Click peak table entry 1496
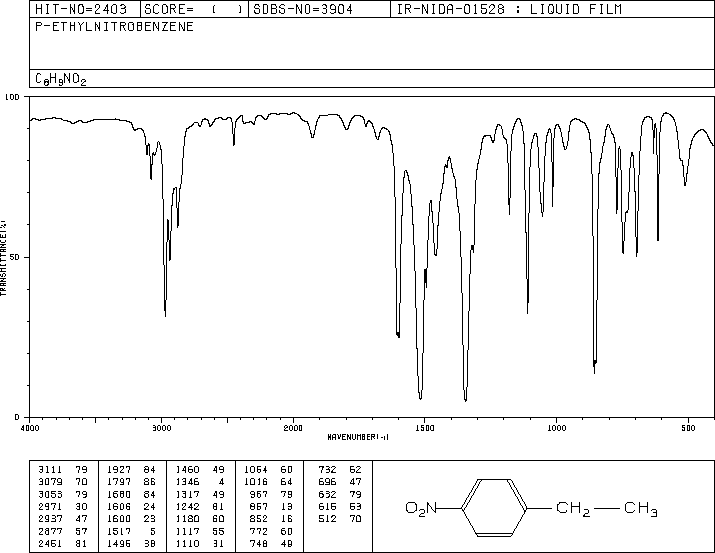The width and height of the screenshot is (715, 553). pos(119,544)
